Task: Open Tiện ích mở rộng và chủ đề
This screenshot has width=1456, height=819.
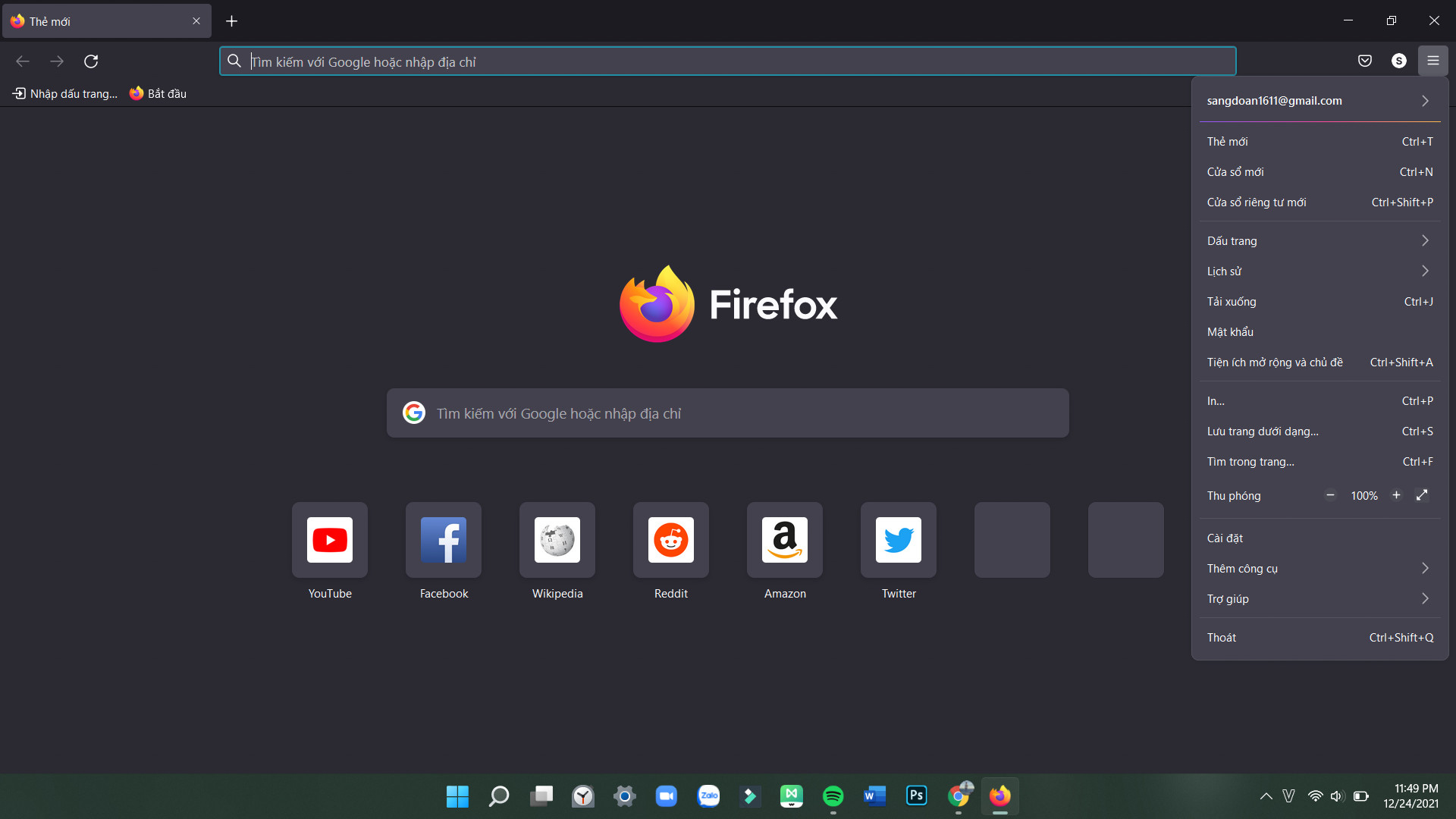Action: pos(1319,362)
